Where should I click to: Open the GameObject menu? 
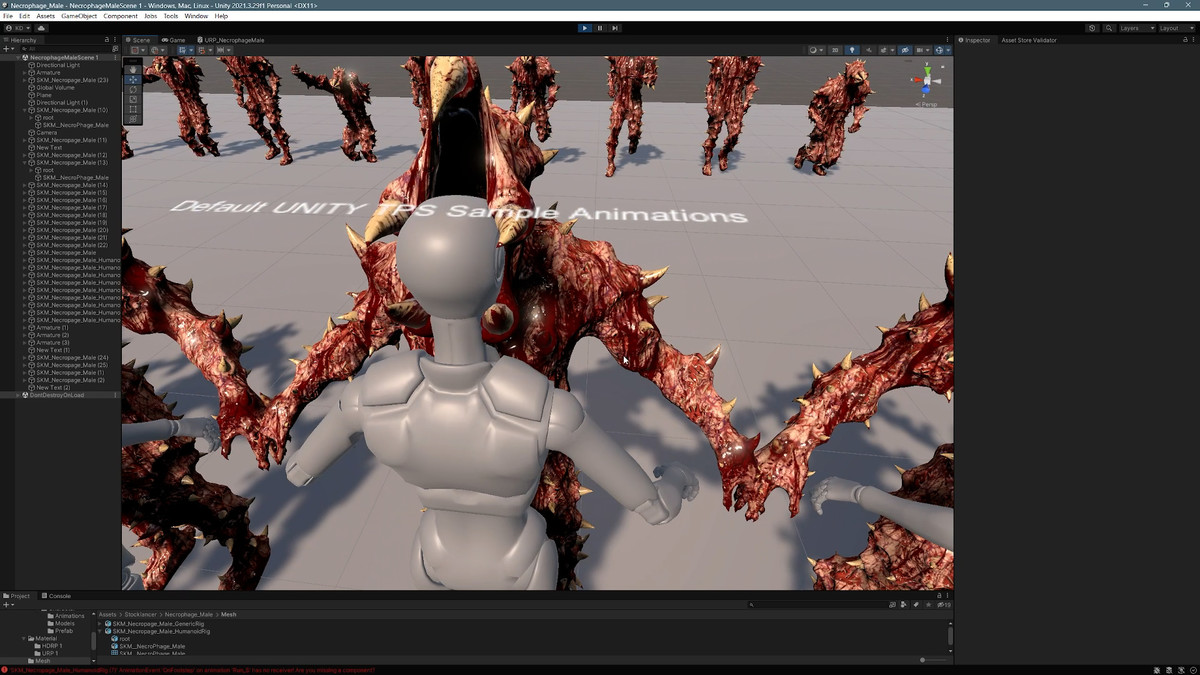79,16
